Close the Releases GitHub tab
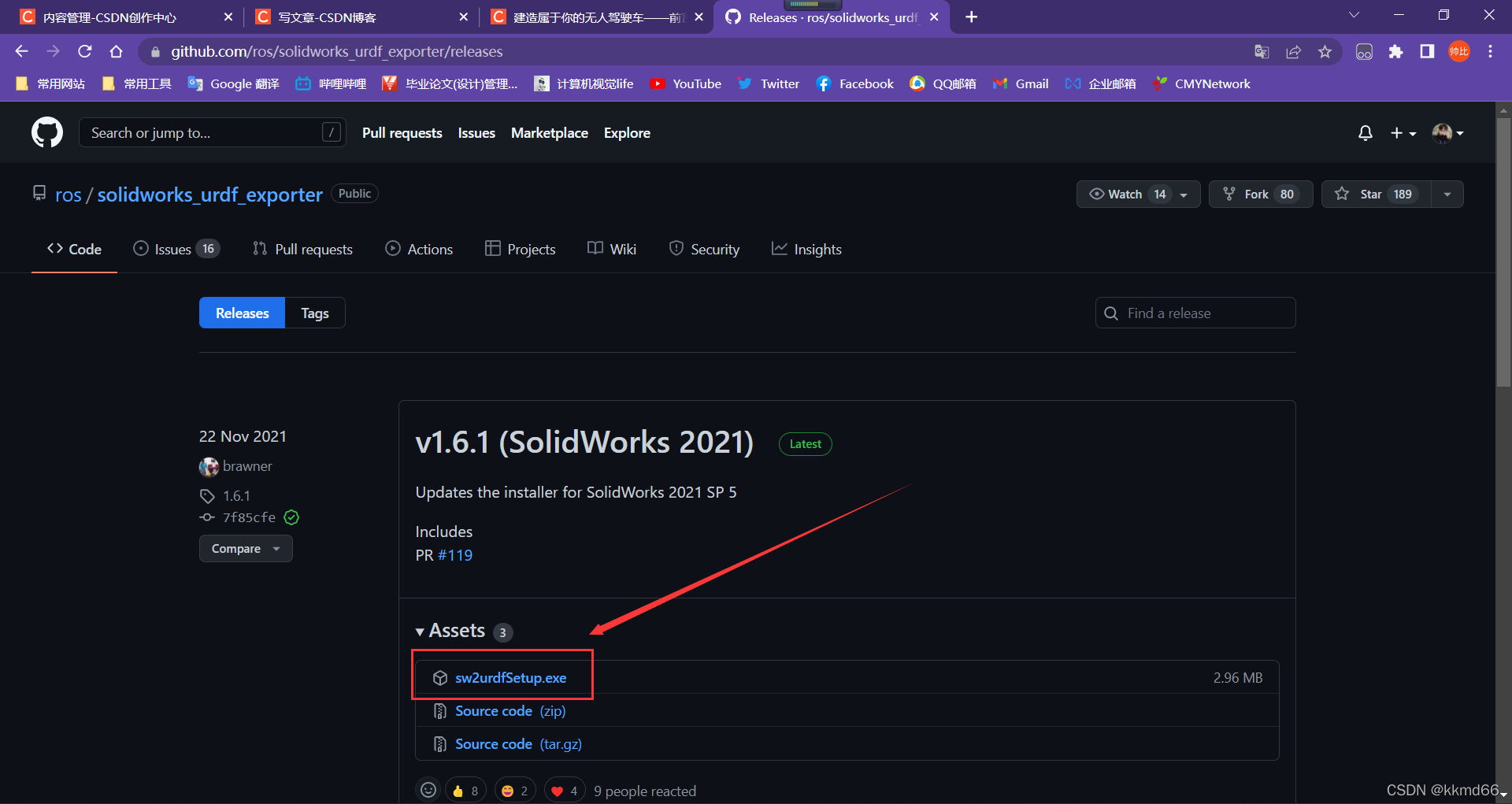 click(x=934, y=17)
